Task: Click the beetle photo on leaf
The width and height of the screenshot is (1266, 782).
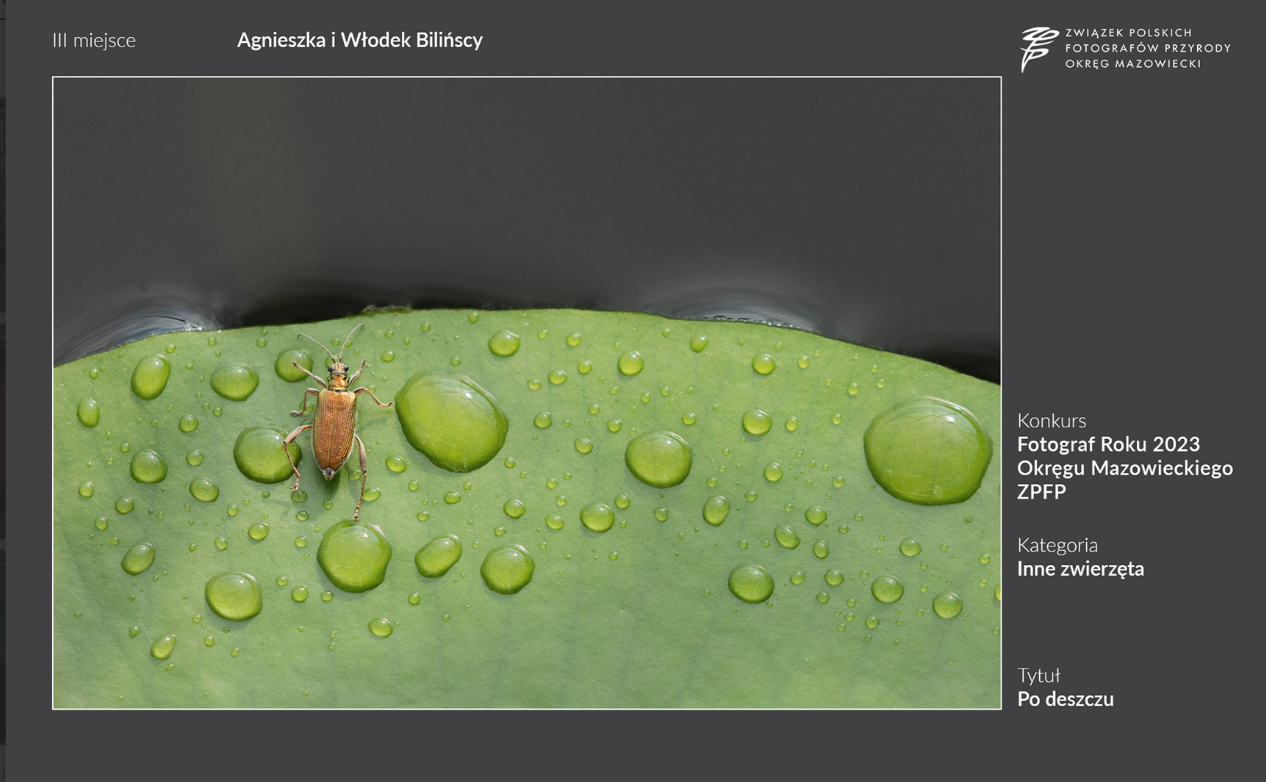Action: coord(527,393)
